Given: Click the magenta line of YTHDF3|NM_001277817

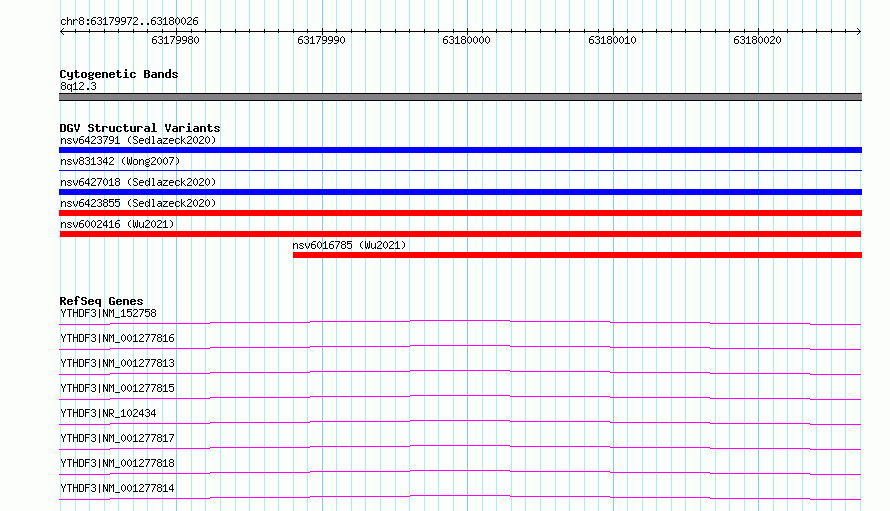Looking at the screenshot, I should click(460, 447).
